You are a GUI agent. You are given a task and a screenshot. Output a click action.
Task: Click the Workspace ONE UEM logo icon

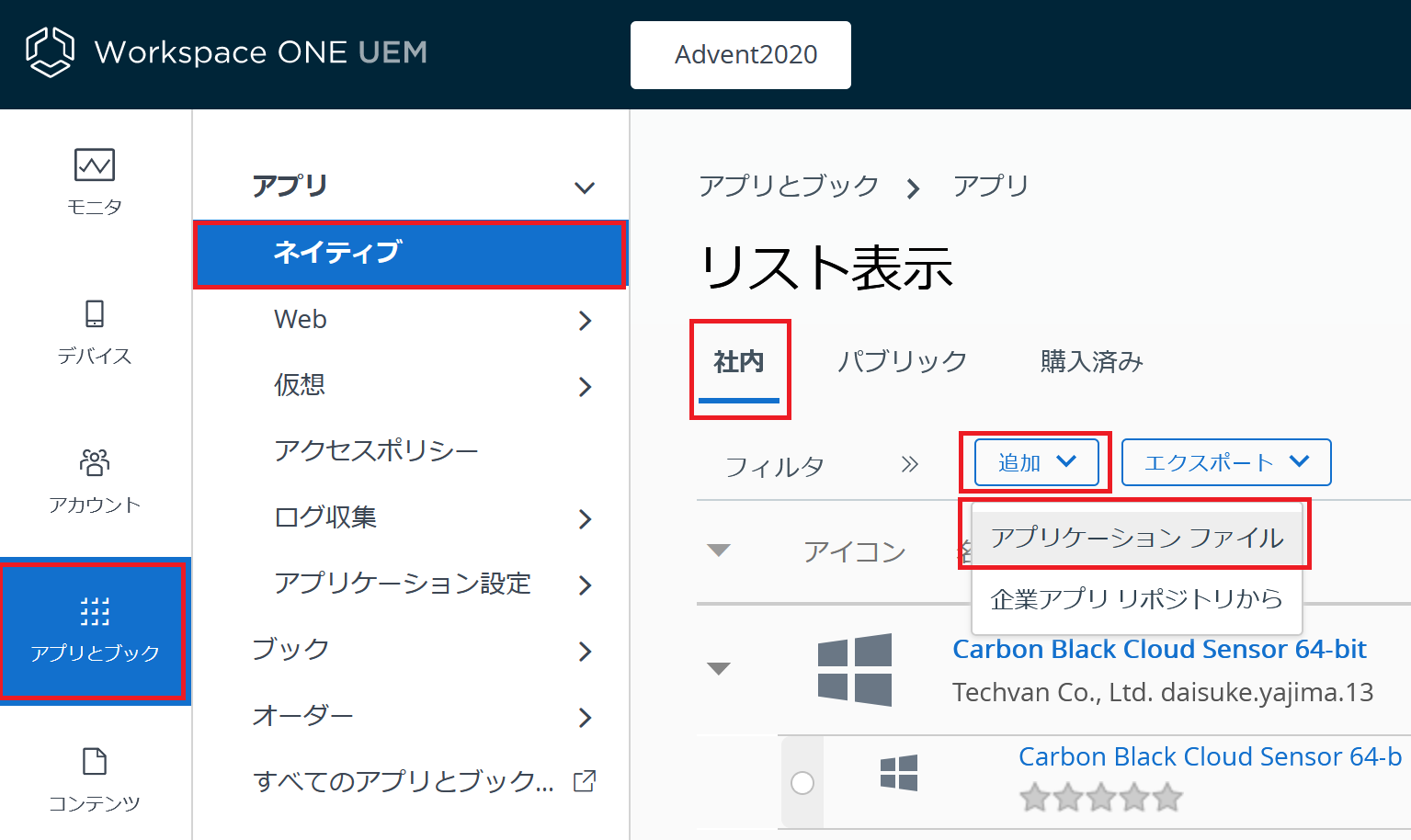[x=50, y=52]
